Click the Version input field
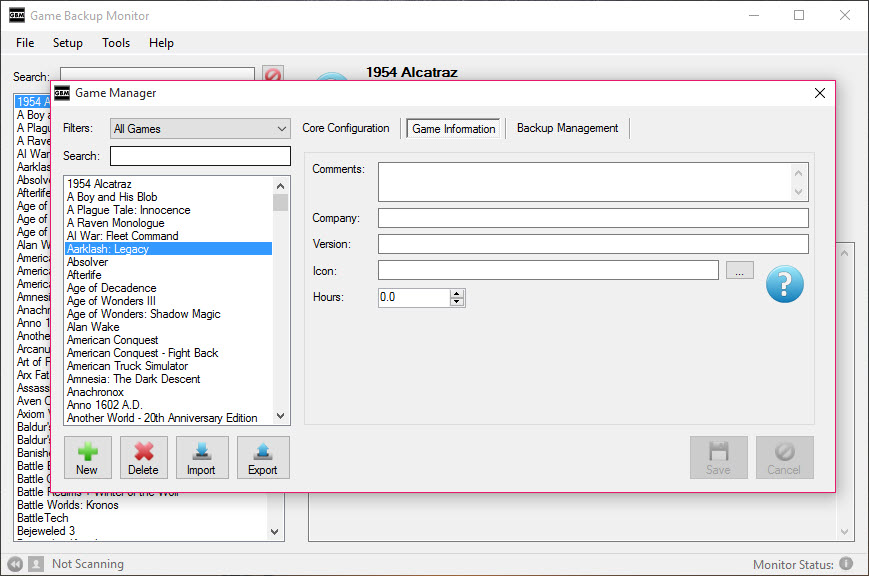Viewport: 869px width, 576px height. pyautogui.click(x=593, y=244)
